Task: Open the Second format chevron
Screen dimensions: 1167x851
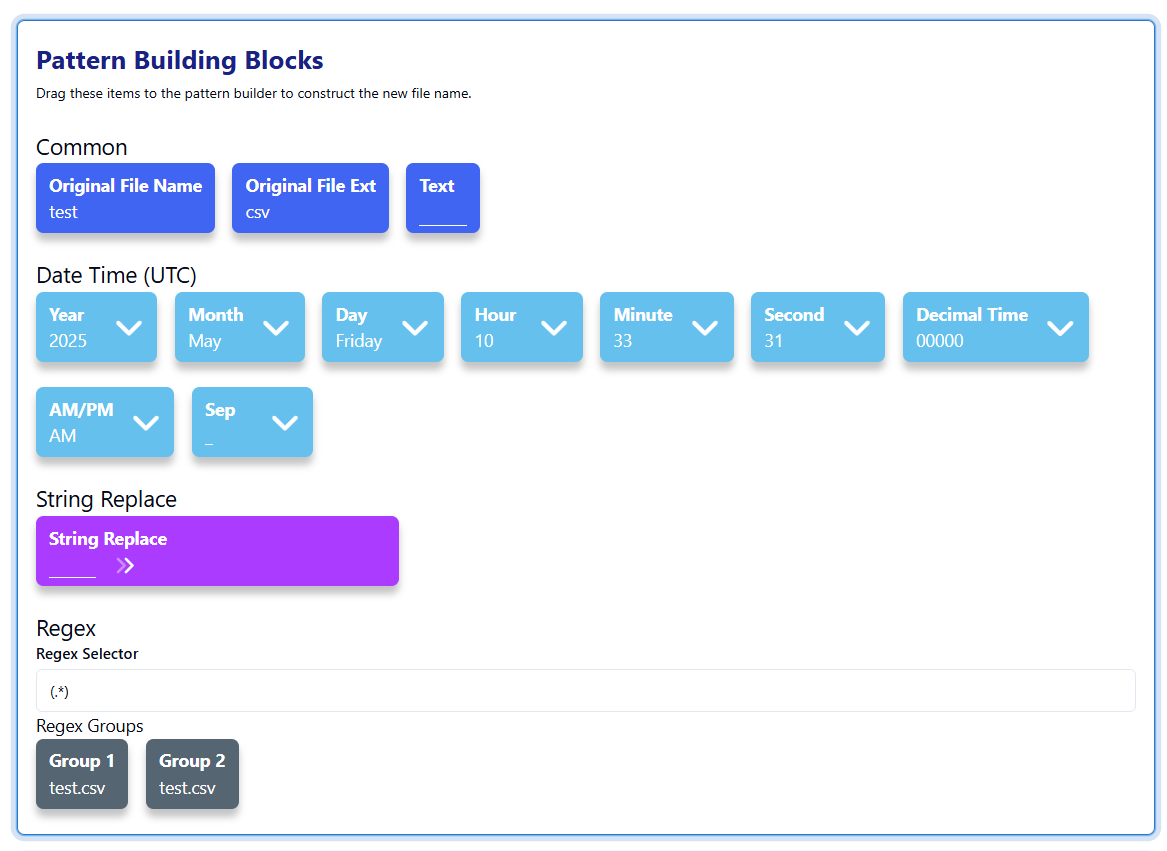Action: pyautogui.click(x=857, y=328)
